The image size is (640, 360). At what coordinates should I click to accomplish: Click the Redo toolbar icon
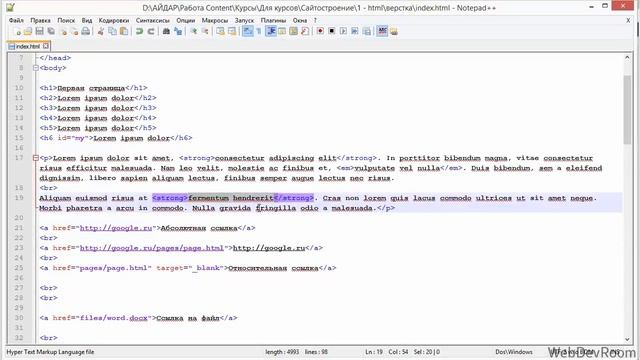pos(151,31)
